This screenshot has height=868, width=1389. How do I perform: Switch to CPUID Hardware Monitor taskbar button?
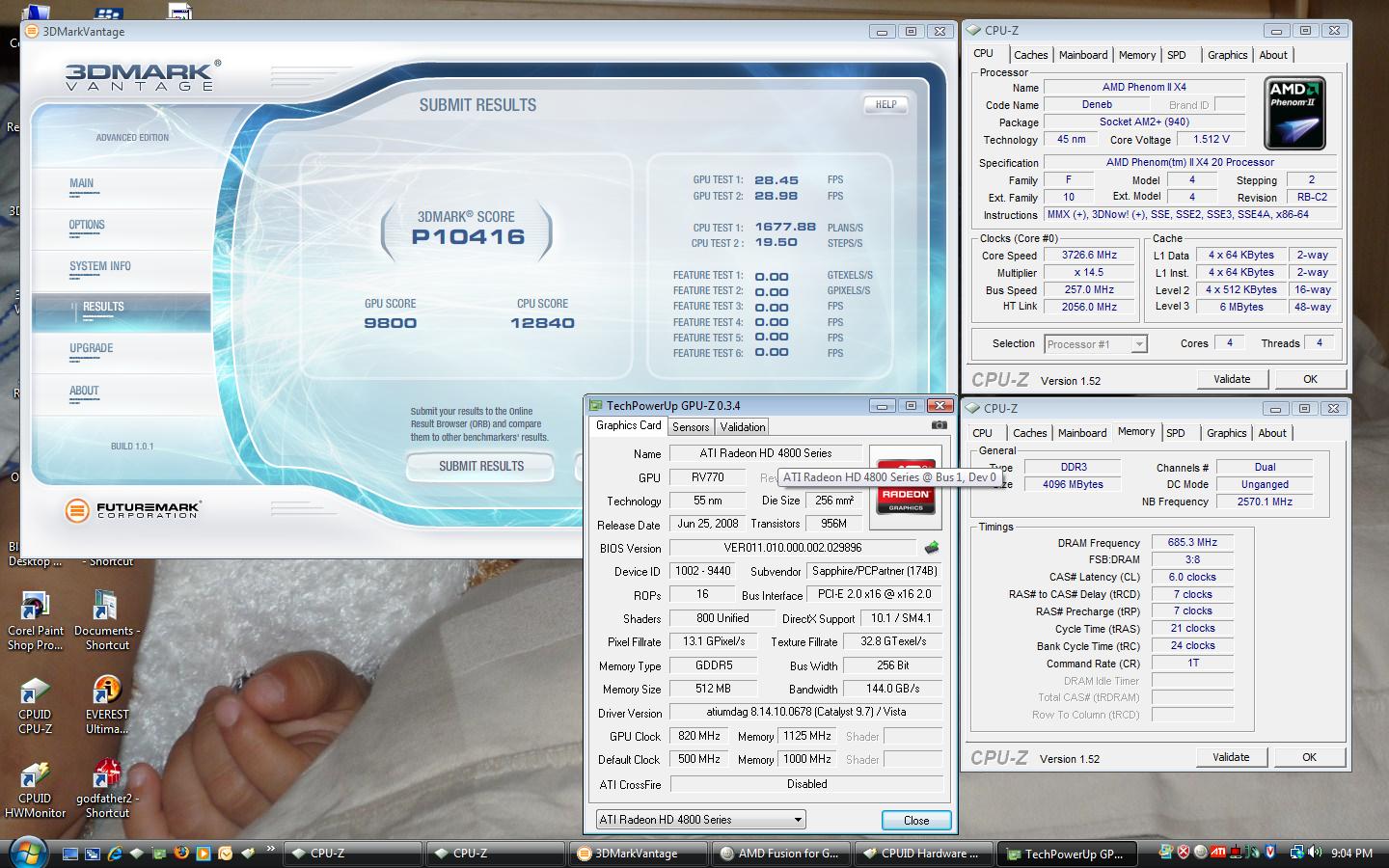tap(925, 853)
